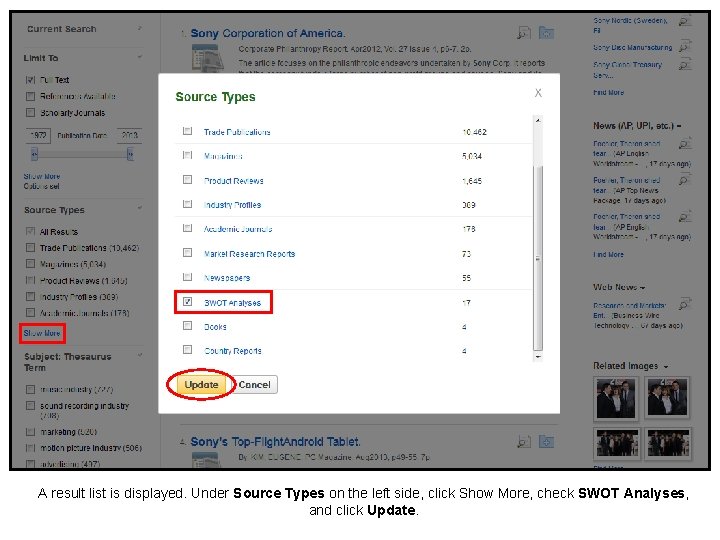720x540 pixels.
Task: Open second thumbnail in top Related Images row
Action: [x=667, y=398]
